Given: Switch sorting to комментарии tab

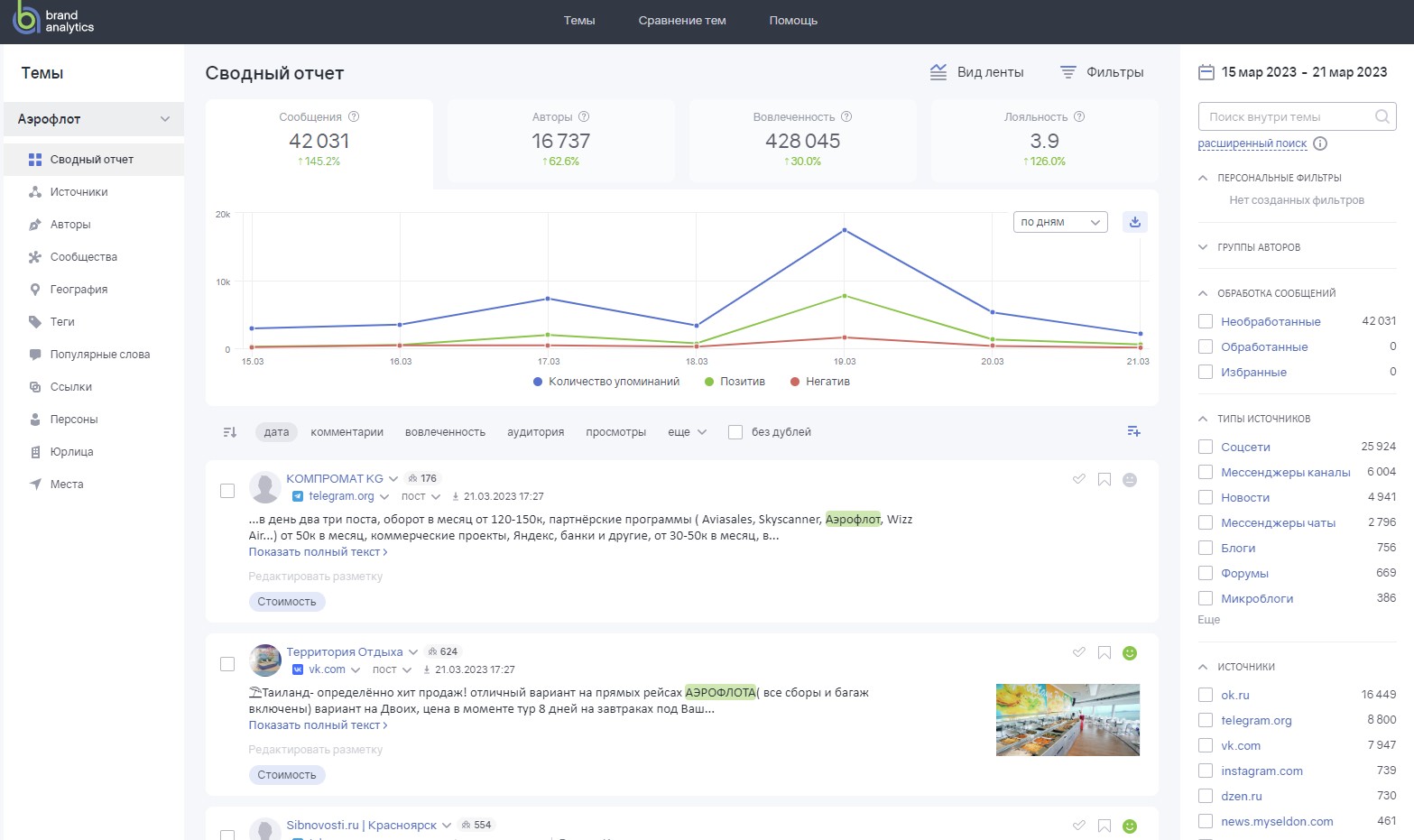Looking at the screenshot, I should click(x=347, y=432).
